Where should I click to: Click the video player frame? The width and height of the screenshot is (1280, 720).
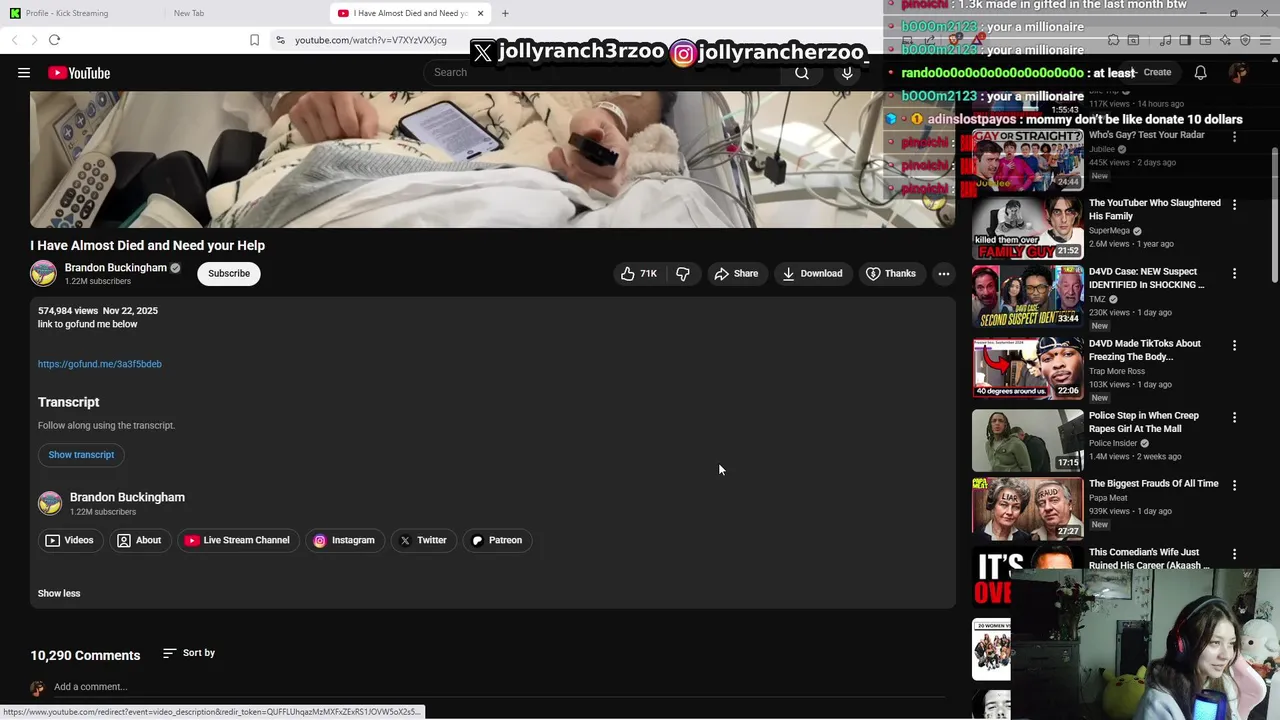[492, 159]
